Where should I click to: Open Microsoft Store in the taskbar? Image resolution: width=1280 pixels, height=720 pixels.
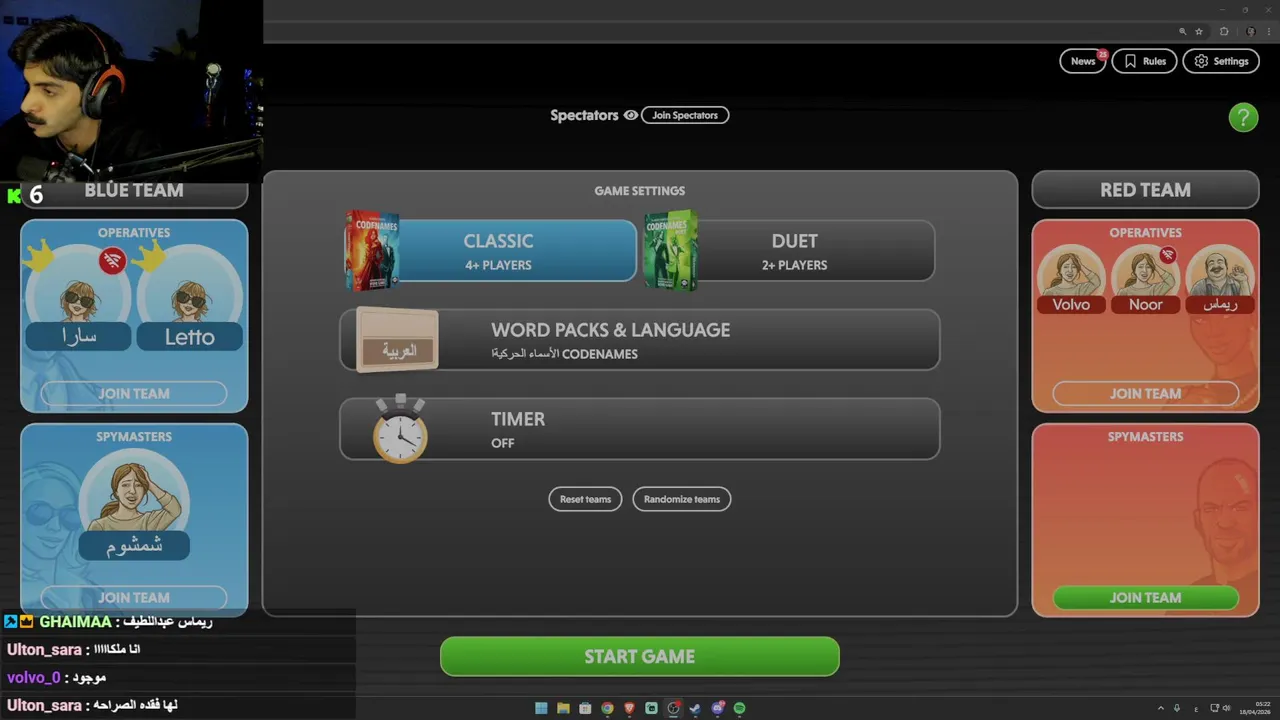585,708
